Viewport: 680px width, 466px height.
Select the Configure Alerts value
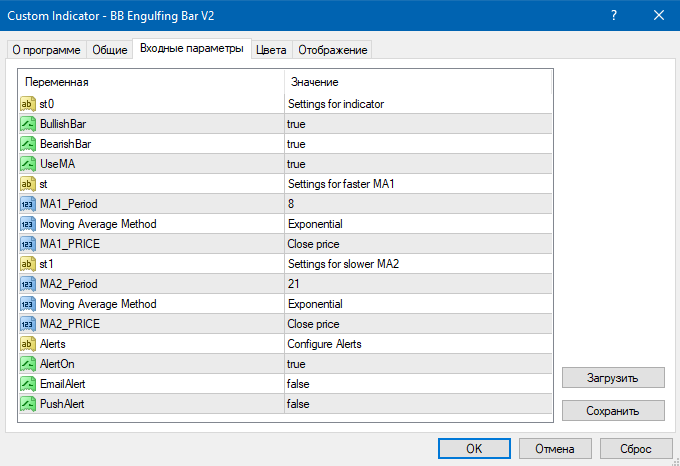click(x=324, y=344)
